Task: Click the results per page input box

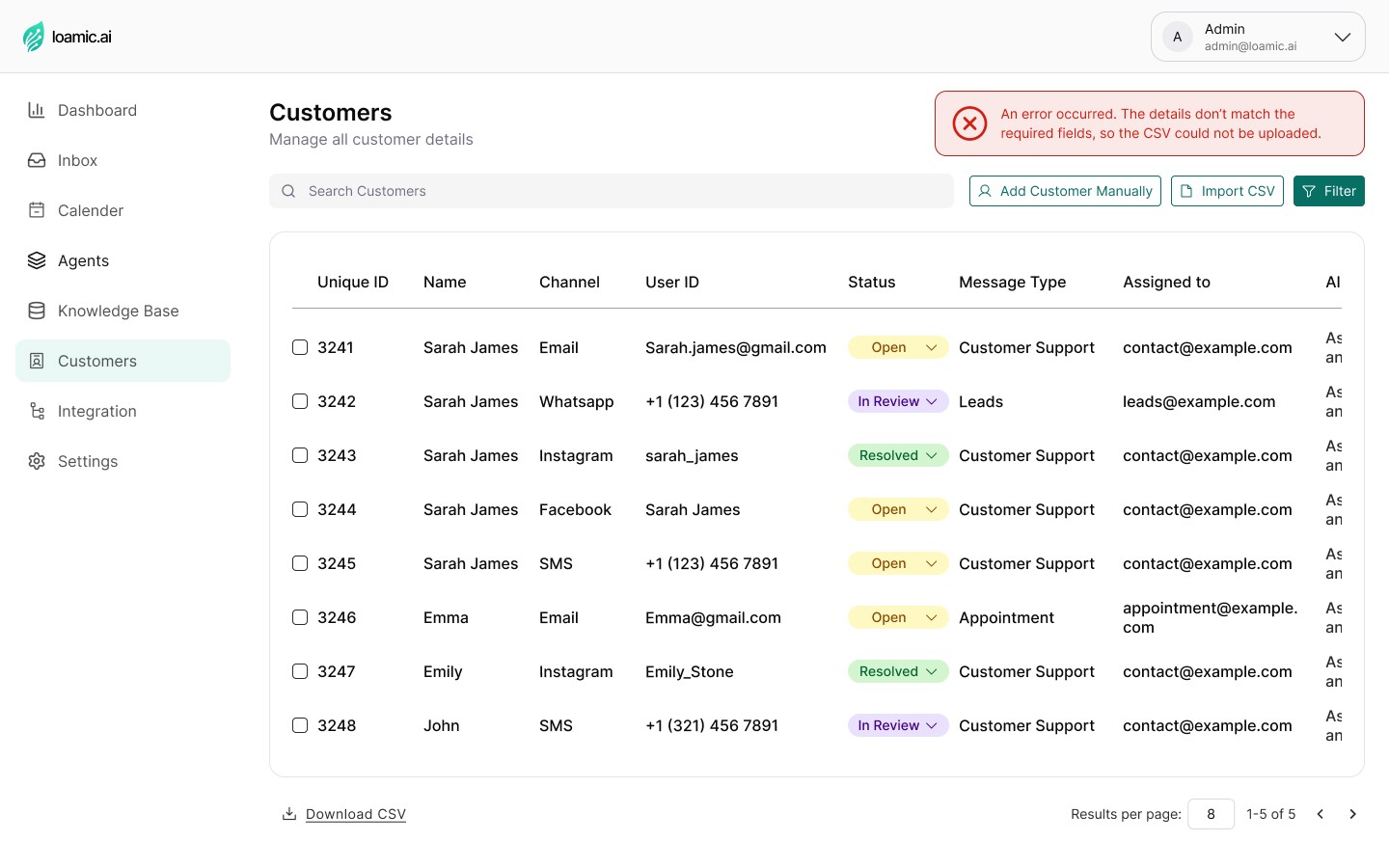Action: tap(1211, 814)
